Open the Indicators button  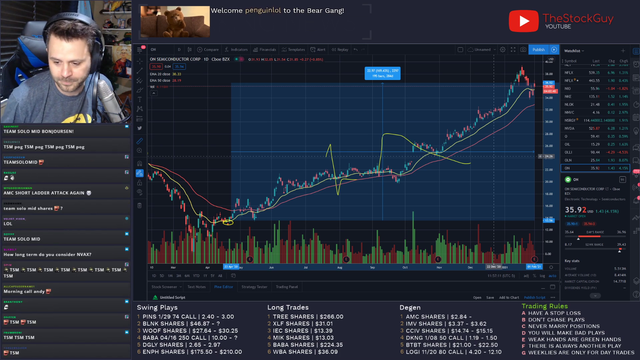[236, 50]
